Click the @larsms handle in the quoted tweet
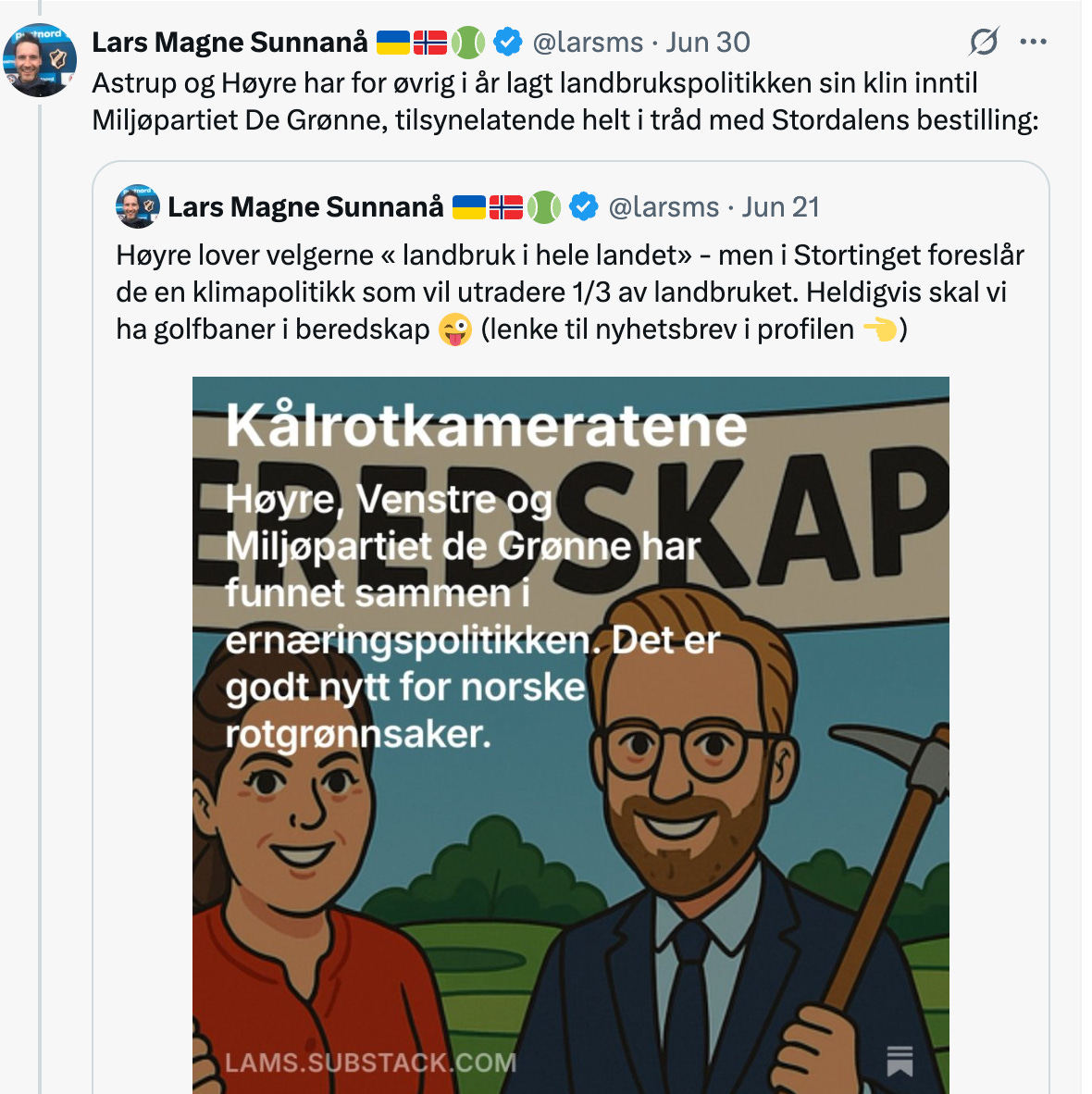The height and width of the screenshot is (1094, 1092). point(664,207)
